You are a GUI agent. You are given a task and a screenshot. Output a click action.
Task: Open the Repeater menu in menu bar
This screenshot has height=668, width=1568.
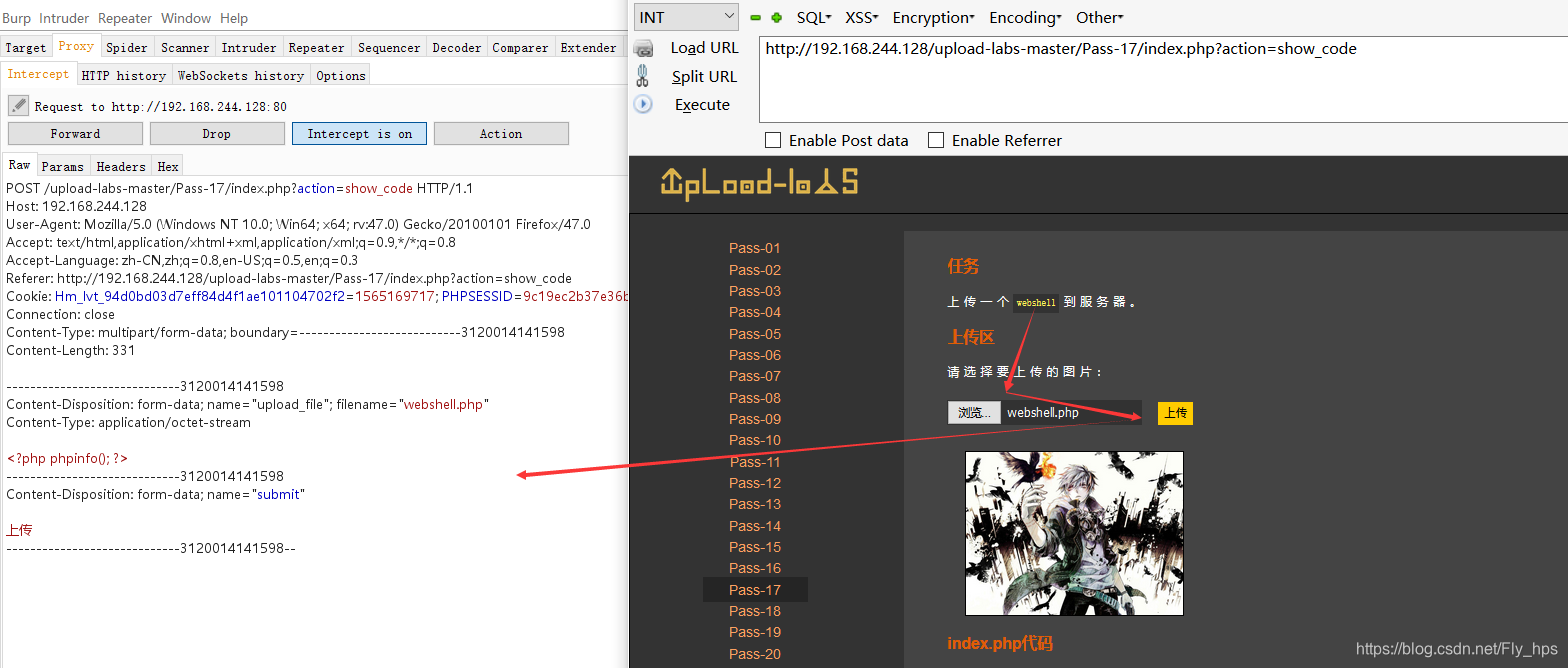125,18
